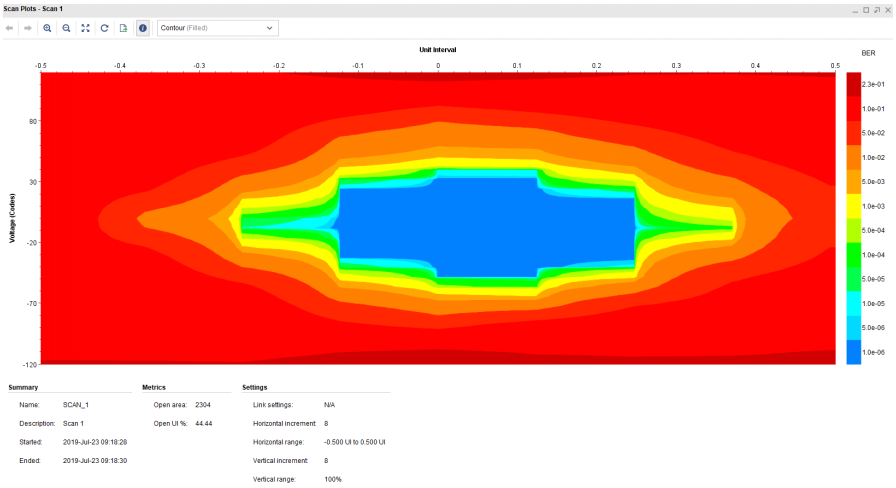Click the dark red legend band at top
Viewport: 896px width, 488px height.
click(x=854, y=84)
